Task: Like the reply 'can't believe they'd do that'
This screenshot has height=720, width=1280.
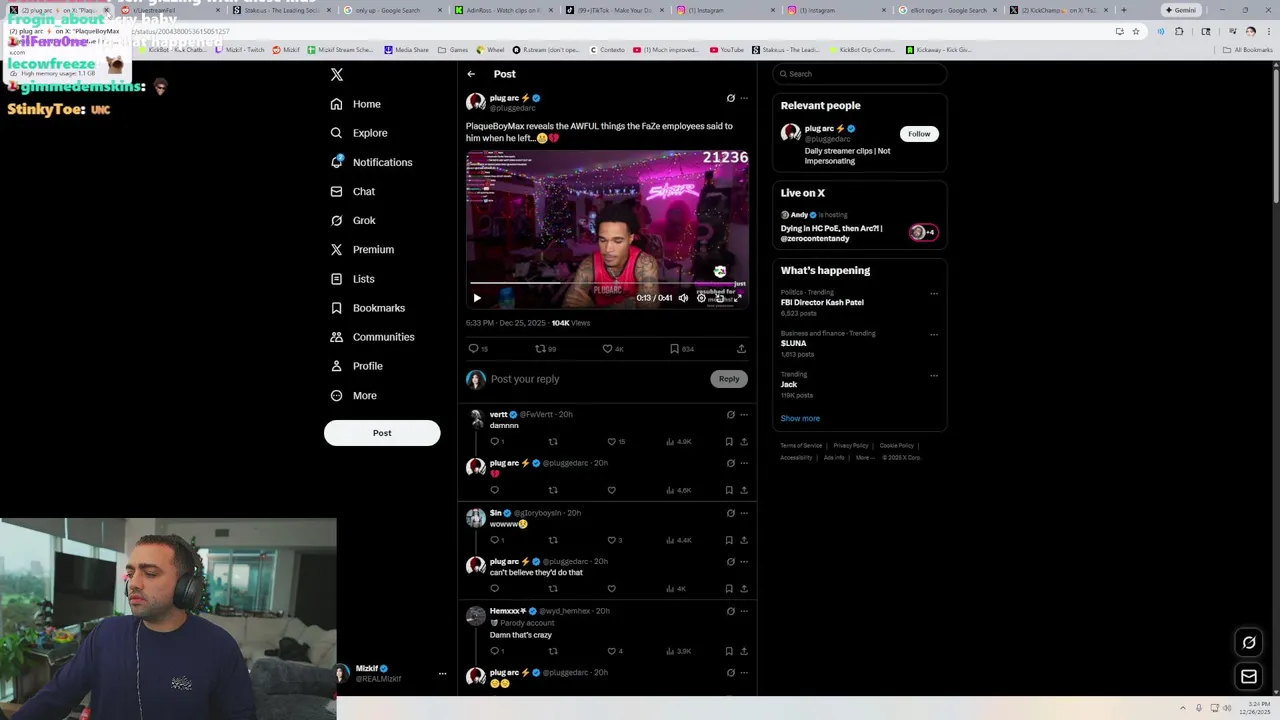Action: click(x=612, y=589)
